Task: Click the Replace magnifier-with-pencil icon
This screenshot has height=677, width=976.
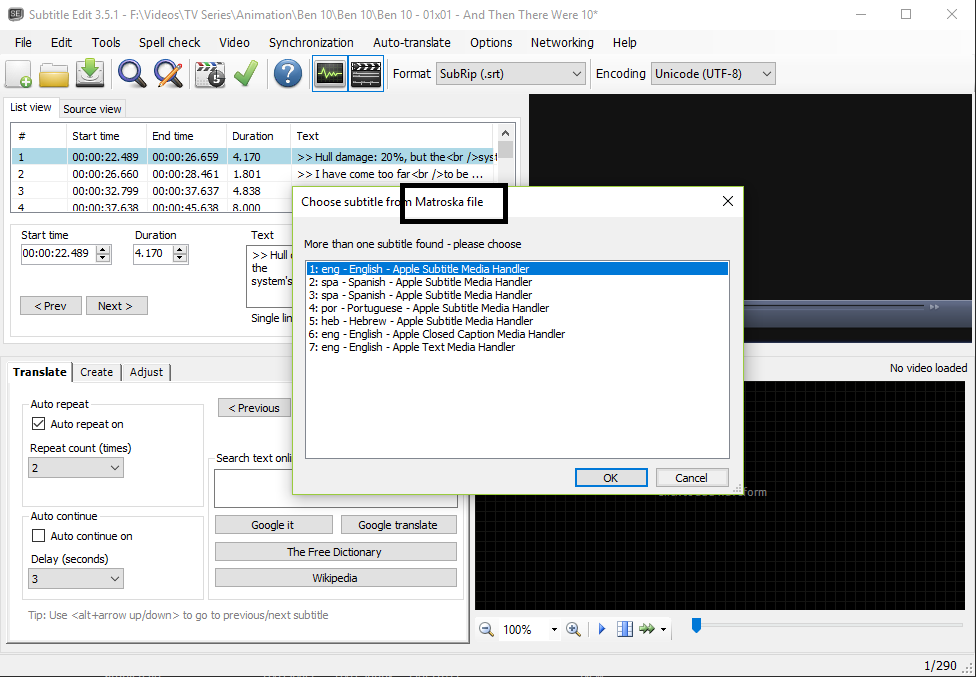Action: [169, 73]
